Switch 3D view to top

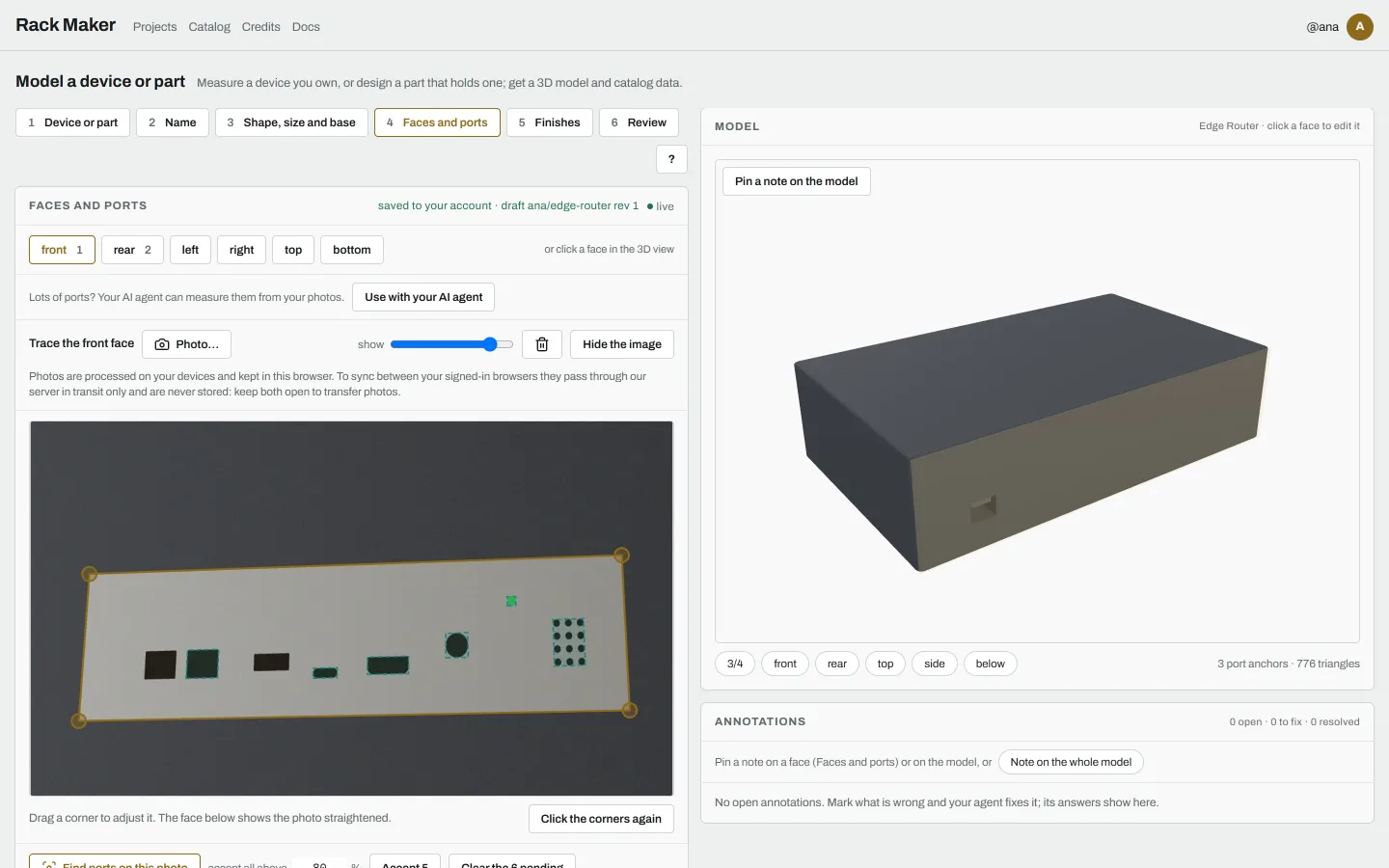[885, 664]
